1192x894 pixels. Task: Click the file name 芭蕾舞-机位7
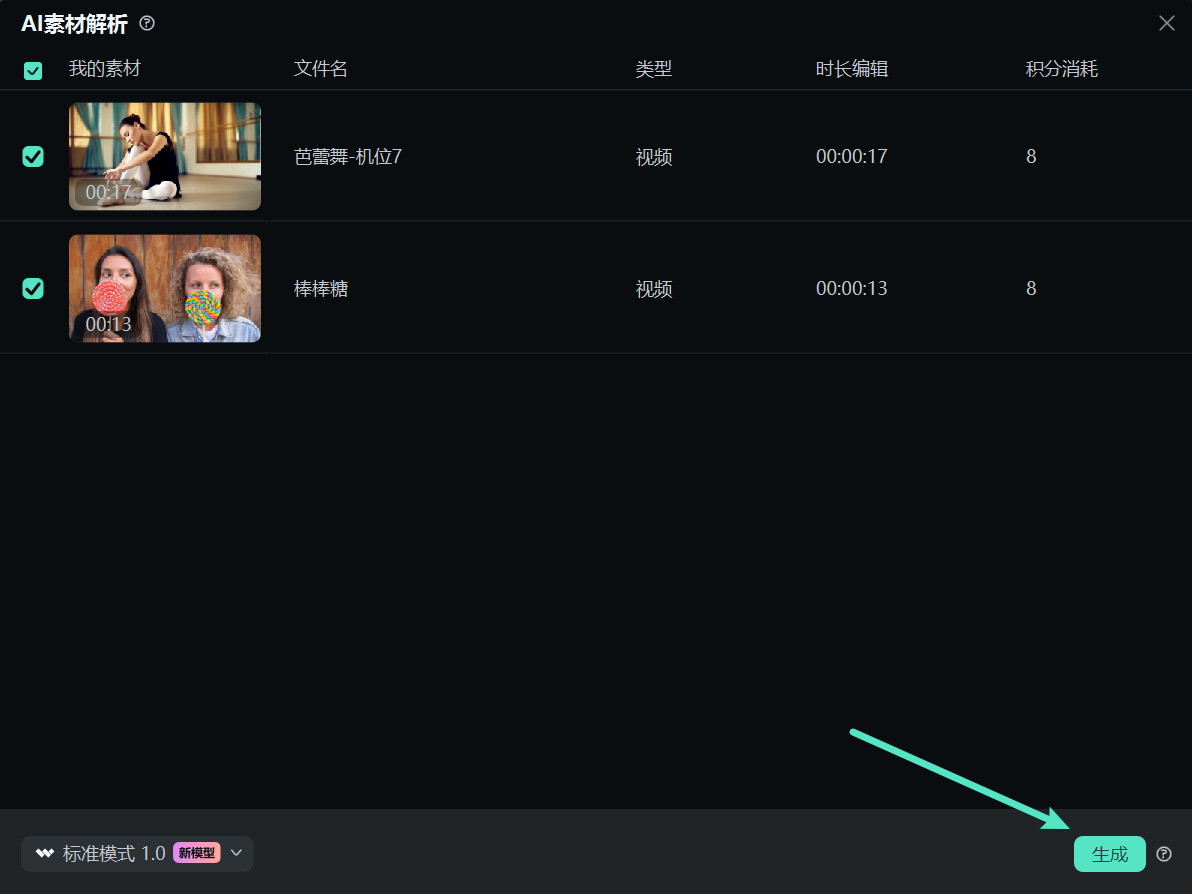tap(348, 157)
